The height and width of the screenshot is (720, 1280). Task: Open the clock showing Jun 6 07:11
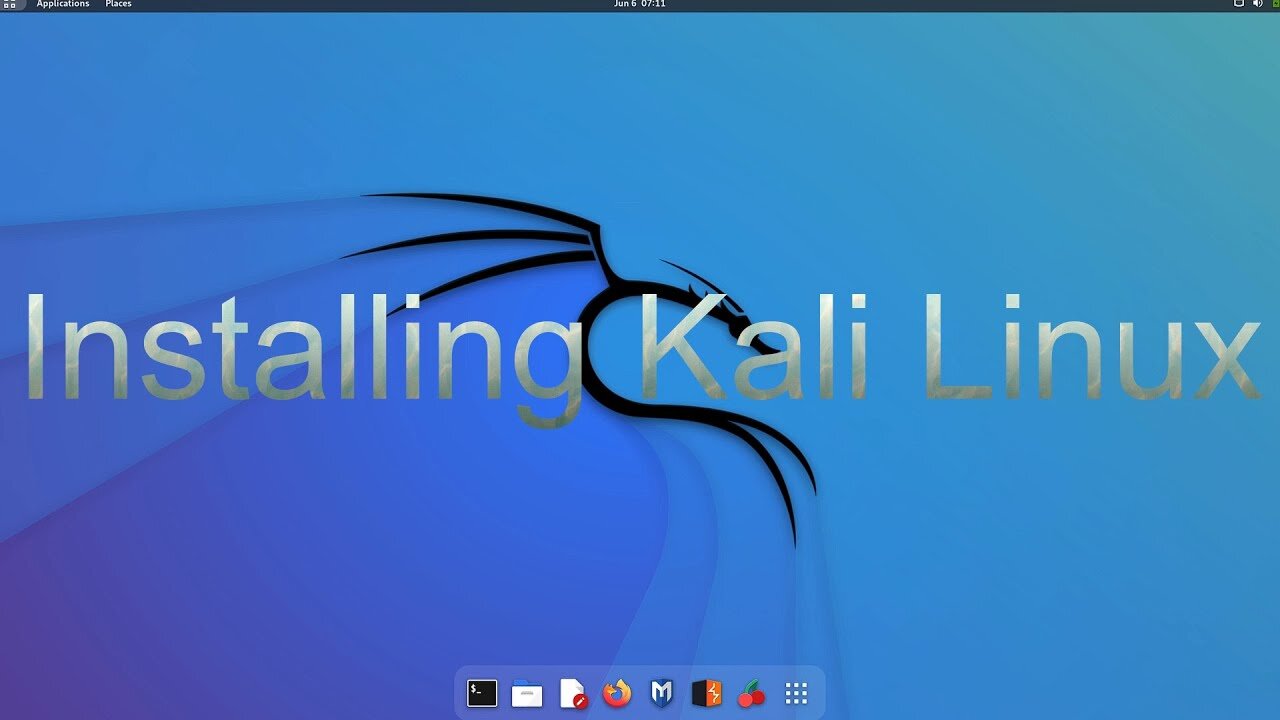pyautogui.click(x=640, y=4)
